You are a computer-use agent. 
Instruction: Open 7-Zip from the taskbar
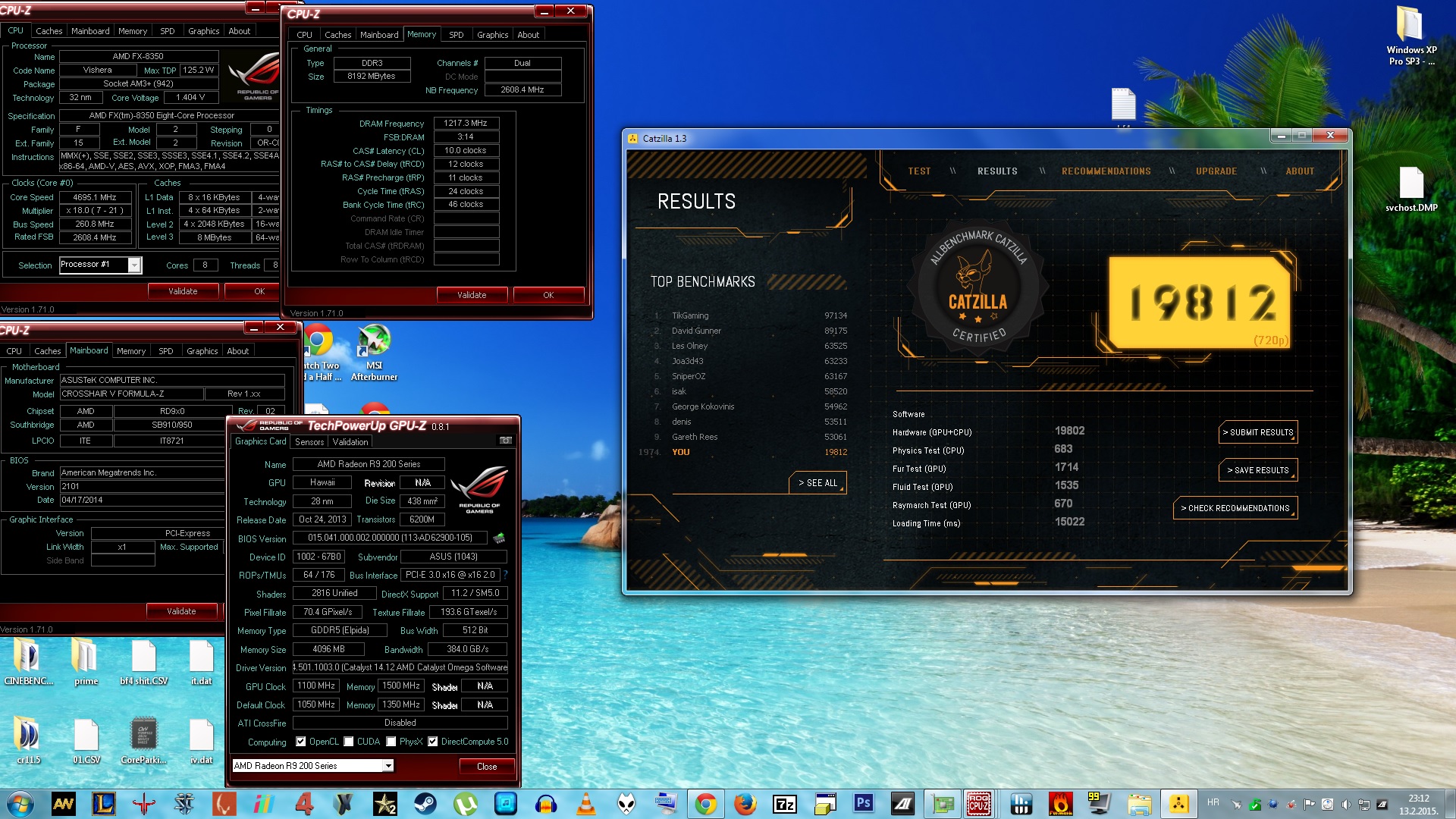[785, 804]
